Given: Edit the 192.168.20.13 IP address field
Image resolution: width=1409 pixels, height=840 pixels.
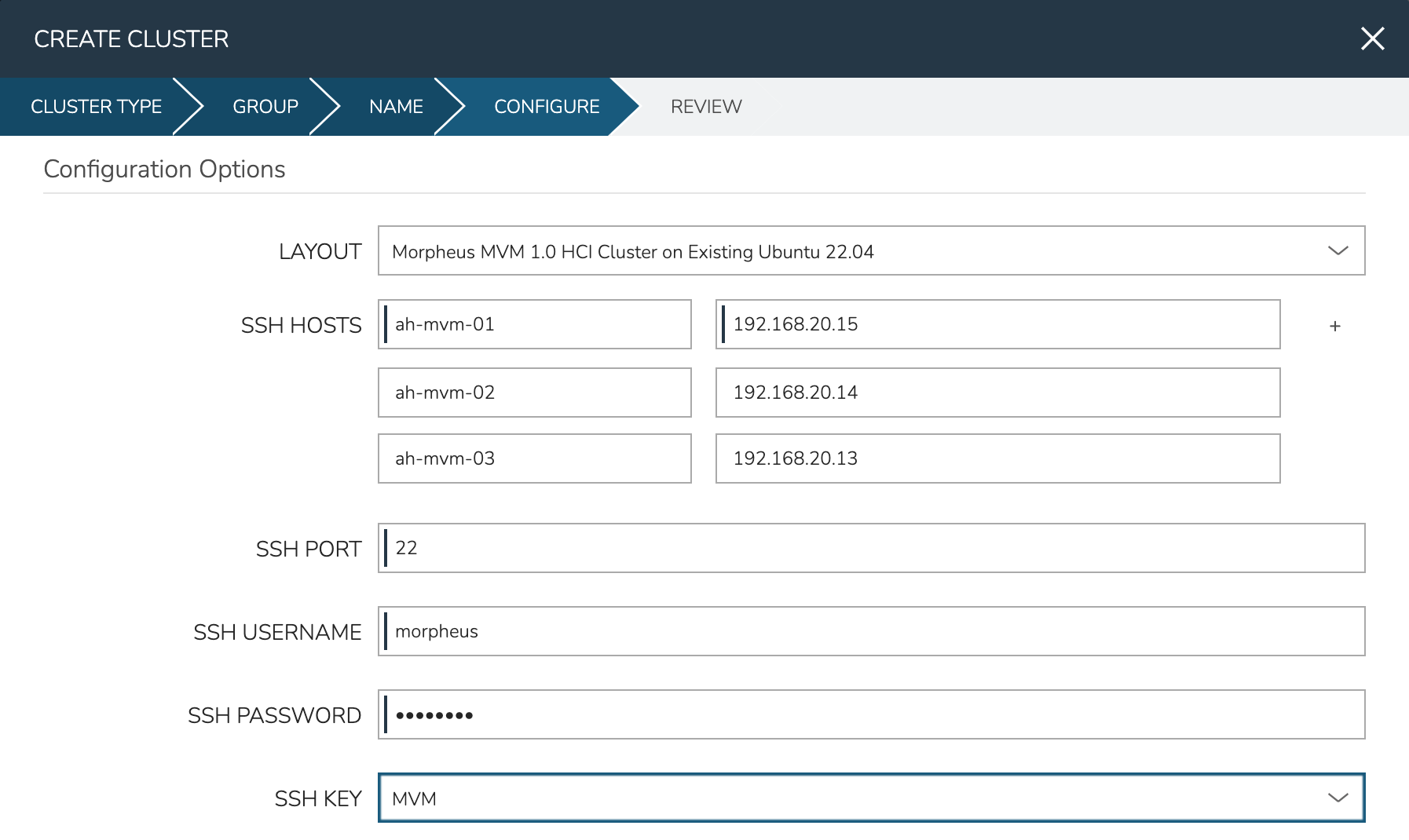Looking at the screenshot, I should click(x=997, y=458).
